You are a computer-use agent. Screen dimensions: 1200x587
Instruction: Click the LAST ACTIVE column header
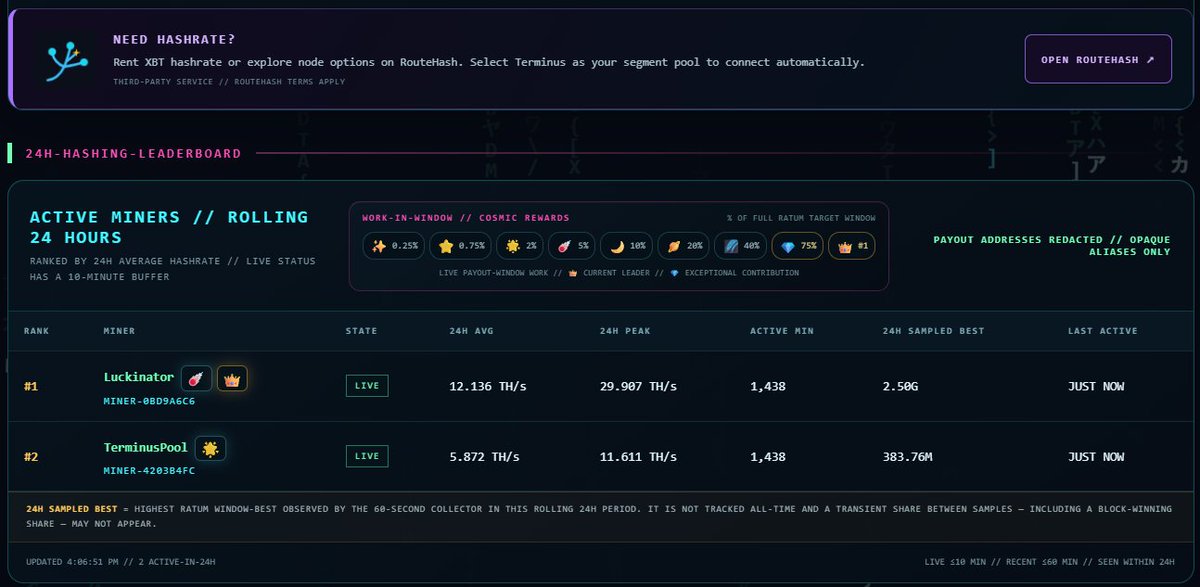(x=1102, y=330)
